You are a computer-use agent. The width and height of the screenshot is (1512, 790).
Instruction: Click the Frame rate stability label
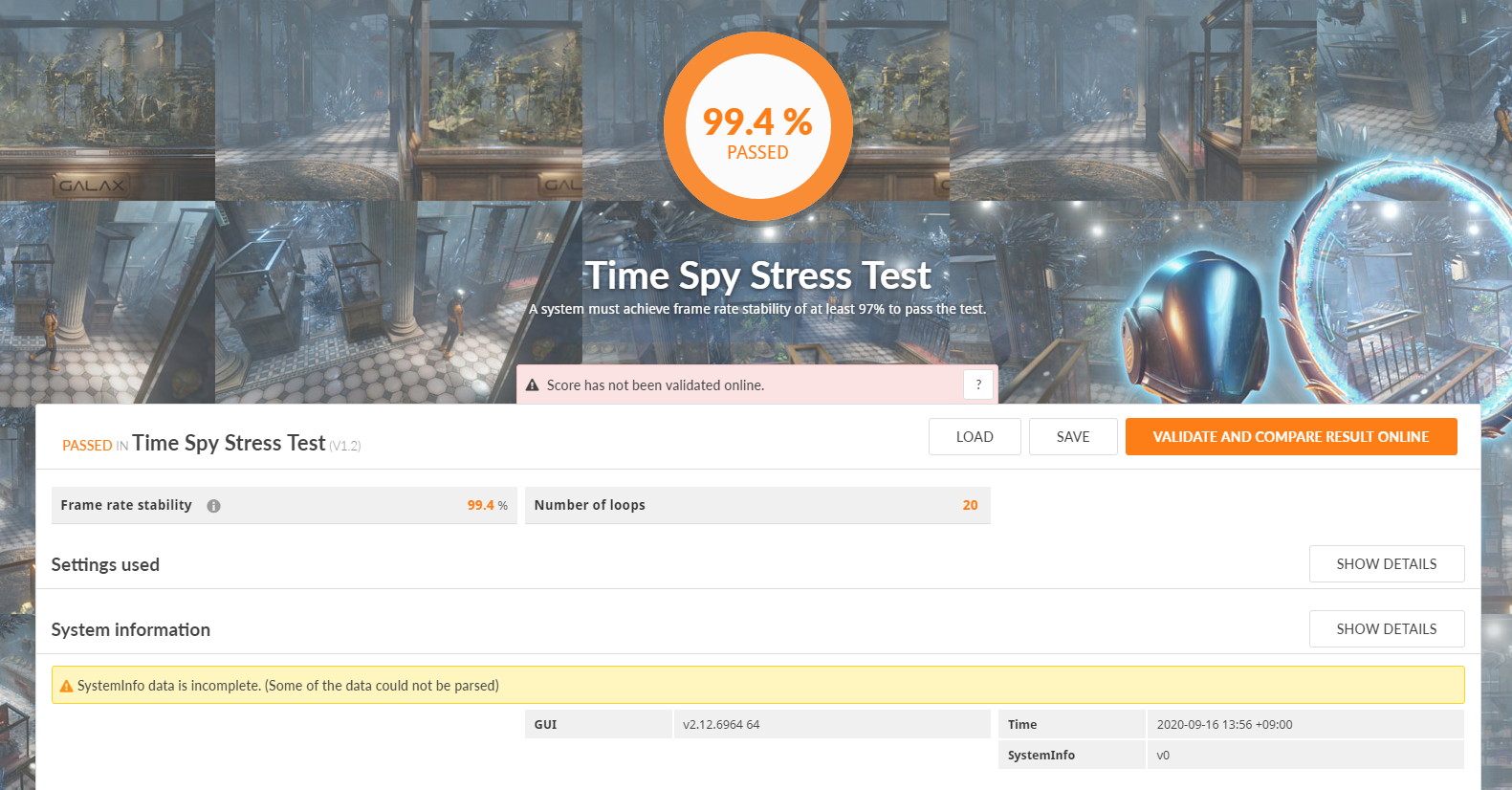[126, 505]
